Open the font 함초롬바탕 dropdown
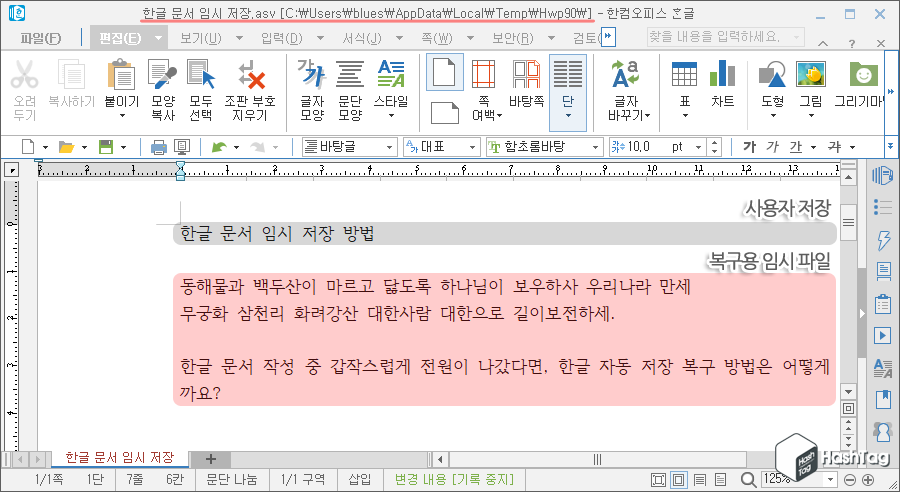The width and height of the screenshot is (900, 492). pyautogui.click(x=595, y=148)
